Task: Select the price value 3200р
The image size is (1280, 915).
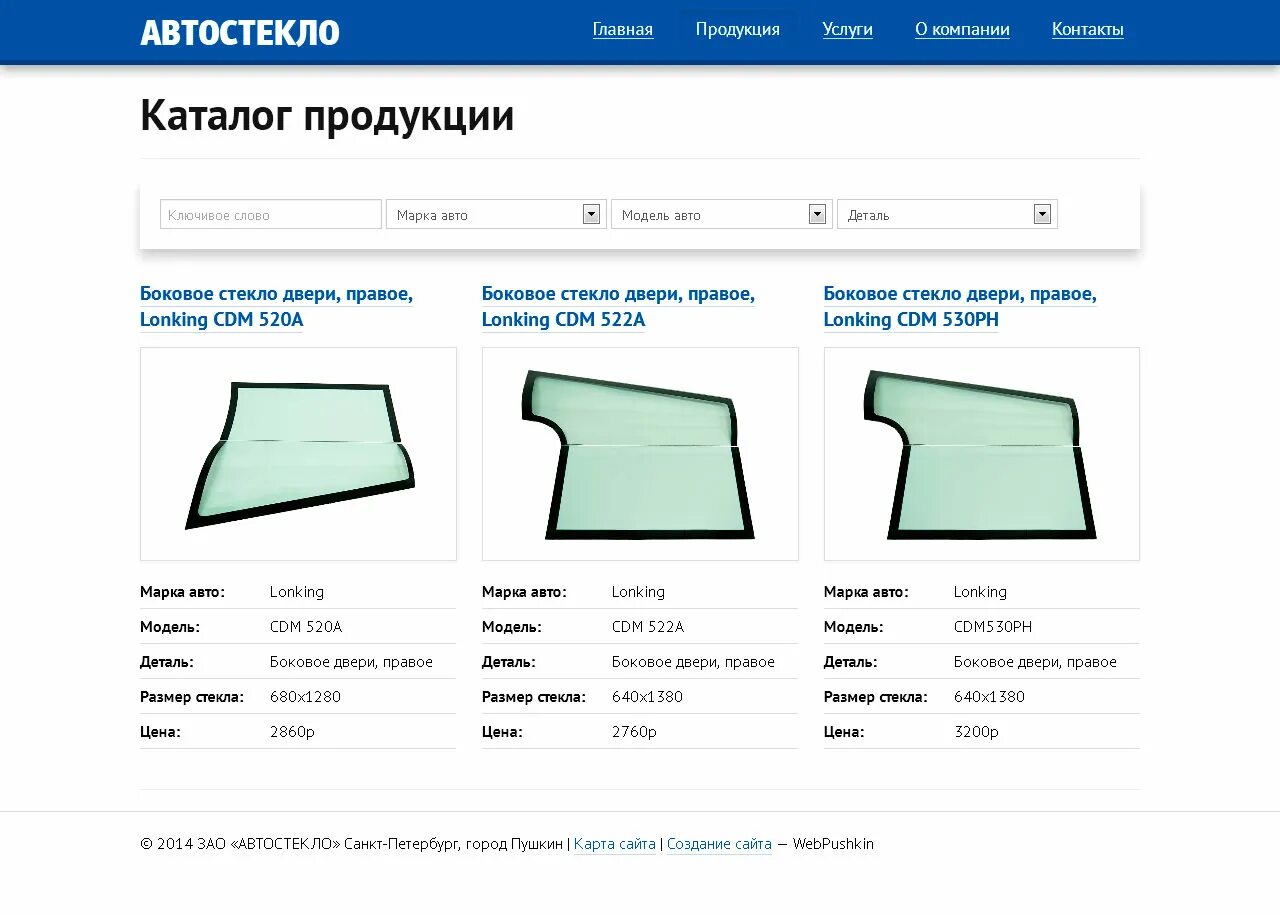Action: (976, 732)
